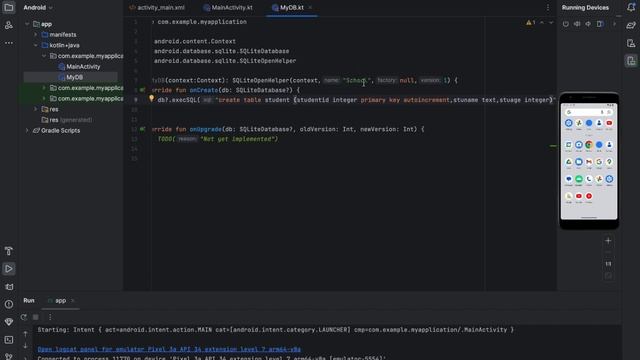The height and width of the screenshot is (360, 640).
Task: Open the Notifications bell icon
Action: 631,7
